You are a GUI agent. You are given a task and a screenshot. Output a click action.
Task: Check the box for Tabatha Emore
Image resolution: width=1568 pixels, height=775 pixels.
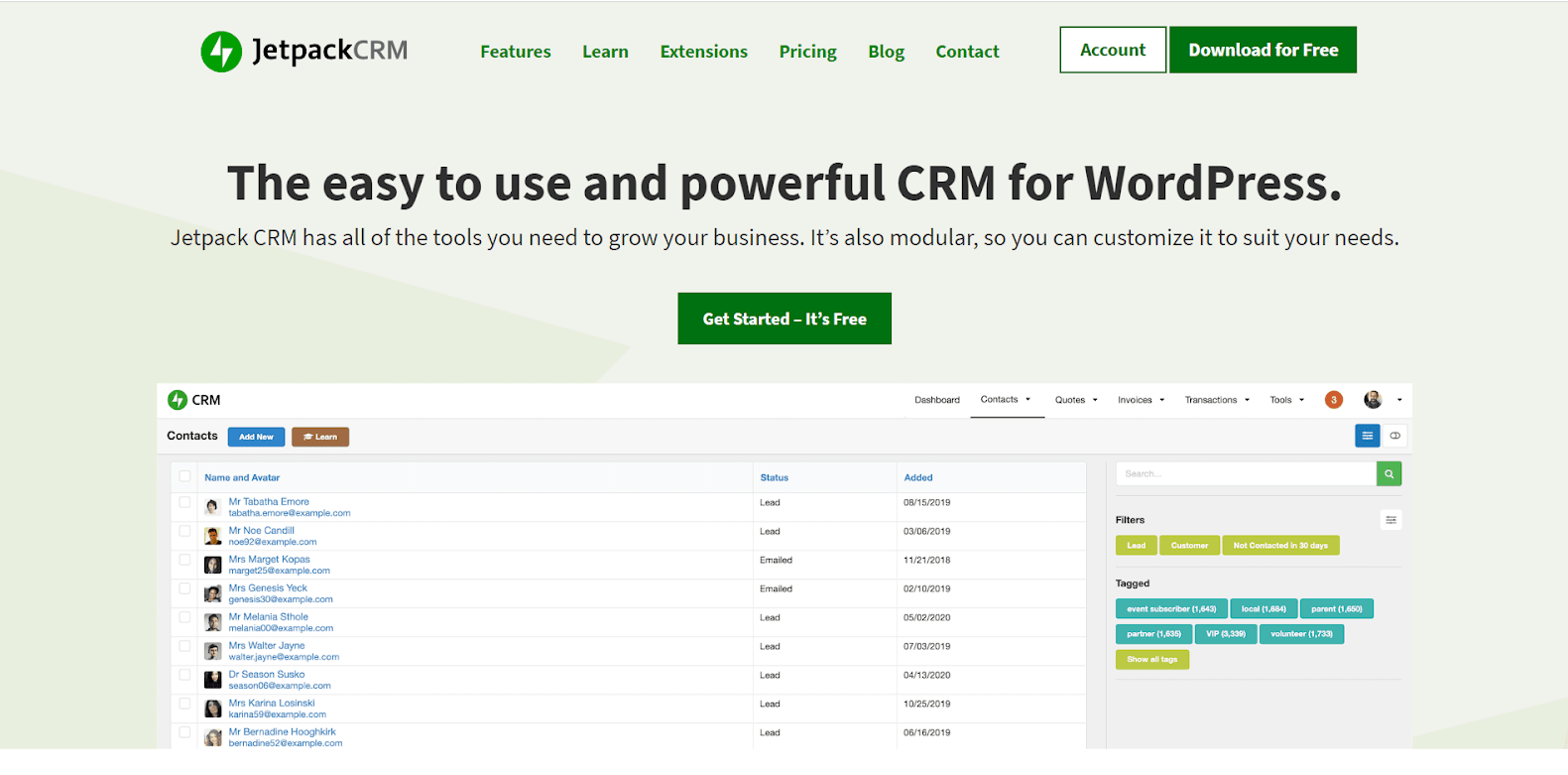pos(184,502)
